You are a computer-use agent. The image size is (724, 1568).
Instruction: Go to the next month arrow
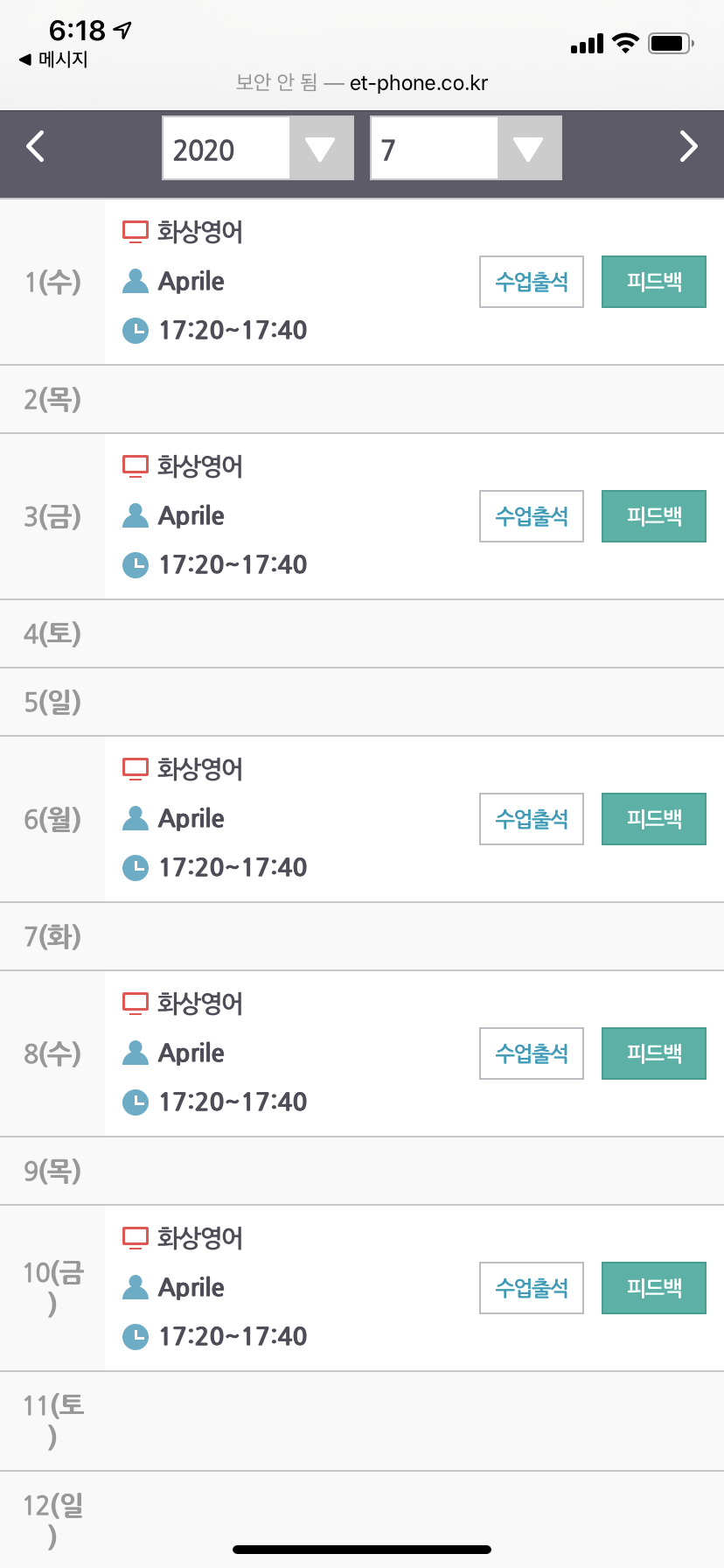[688, 147]
